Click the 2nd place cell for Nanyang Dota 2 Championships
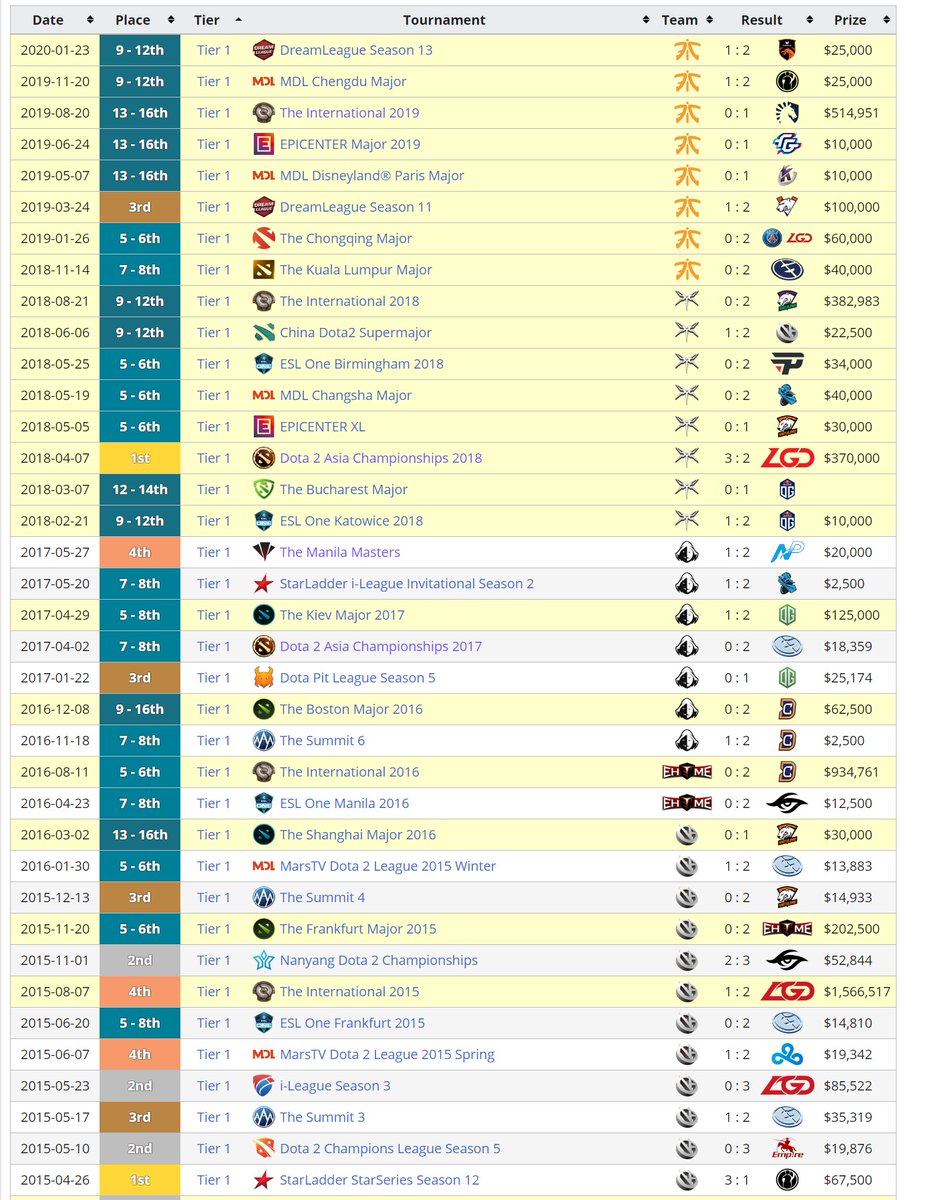This screenshot has height=1200, width=946. (x=140, y=960)
